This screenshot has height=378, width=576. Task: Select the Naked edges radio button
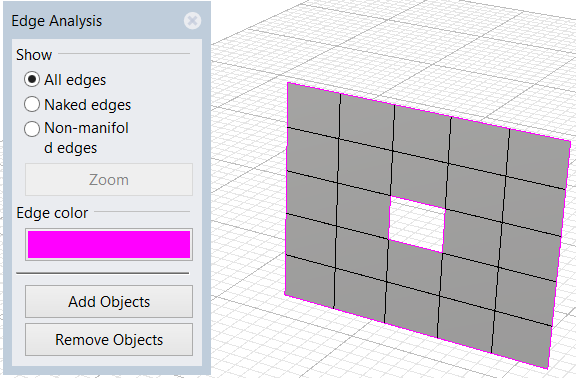click(32, 104)
